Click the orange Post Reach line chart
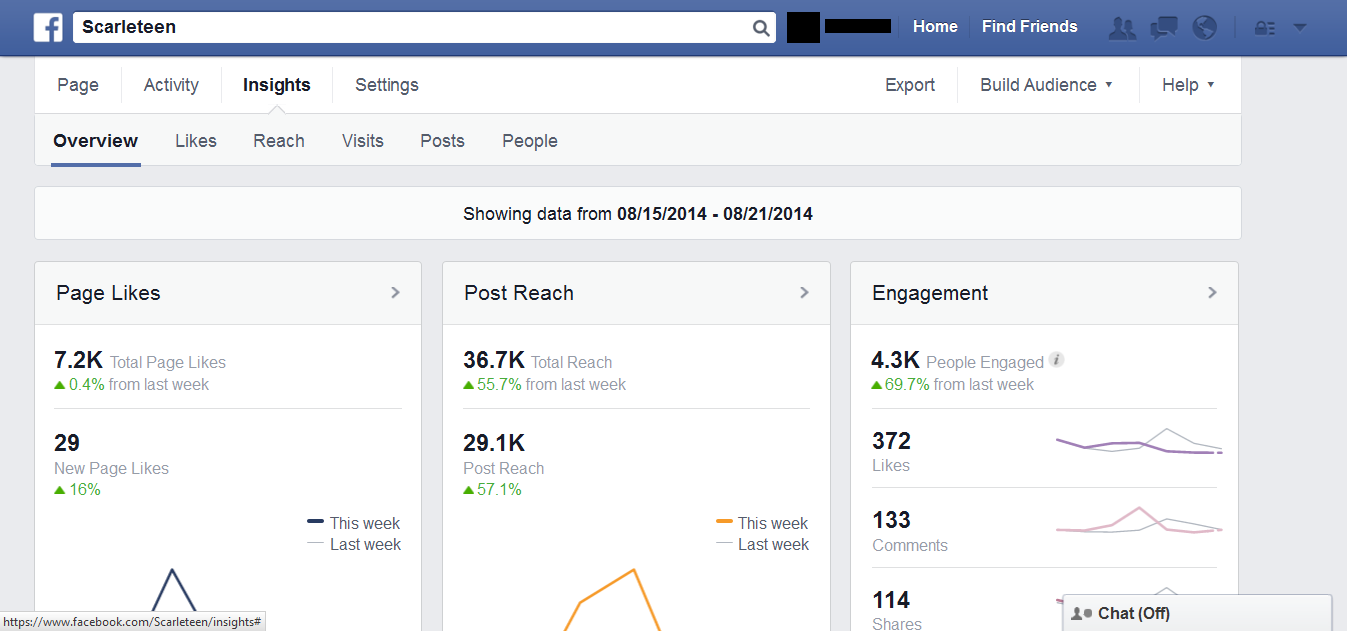 pos(612,599)
